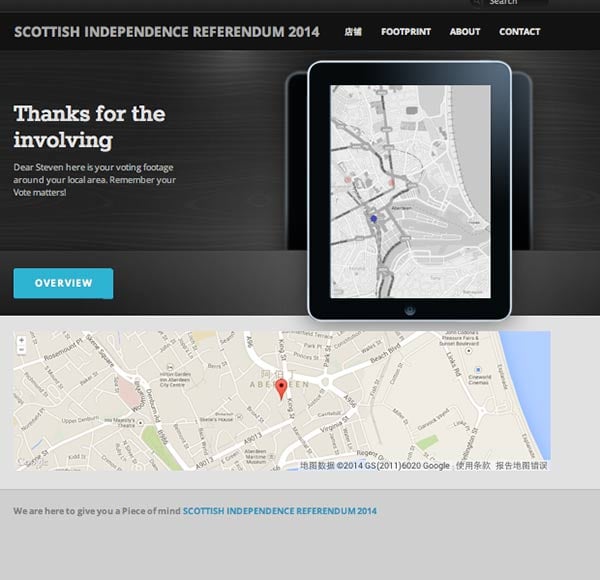Click the red location pin on Aberdeen map
600x580 pixels.
click(x=281, y=388)
